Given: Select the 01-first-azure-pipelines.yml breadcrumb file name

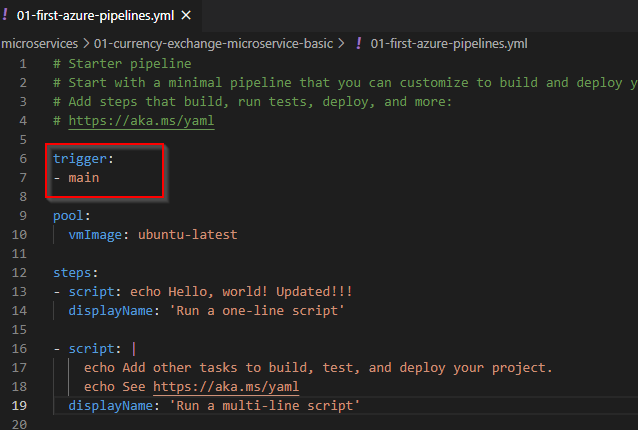Looking at the screenshot, I should pyautogui.click(x=449, y=44).
